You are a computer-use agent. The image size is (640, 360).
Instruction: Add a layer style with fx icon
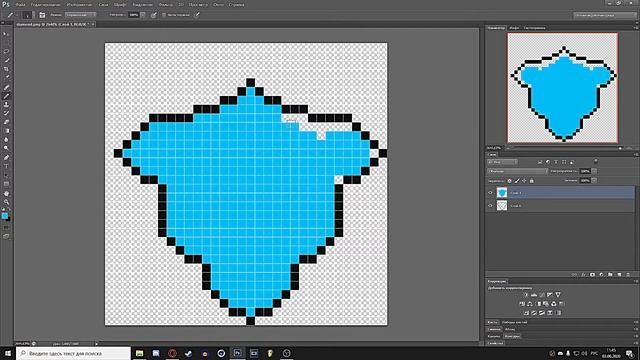pos(583,275)
